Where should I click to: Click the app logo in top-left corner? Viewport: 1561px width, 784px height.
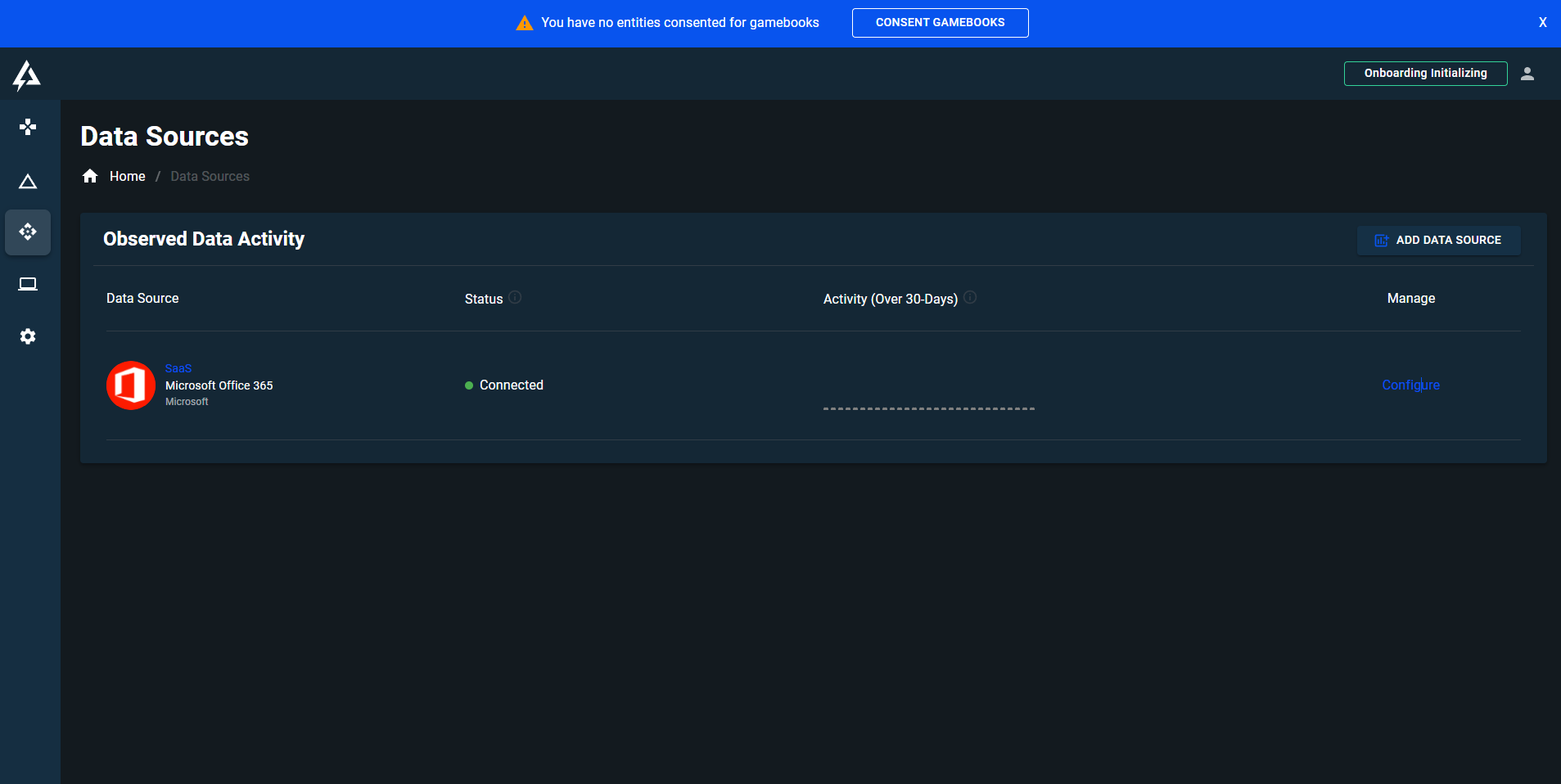pyautogui.click(x=26, y=75)
